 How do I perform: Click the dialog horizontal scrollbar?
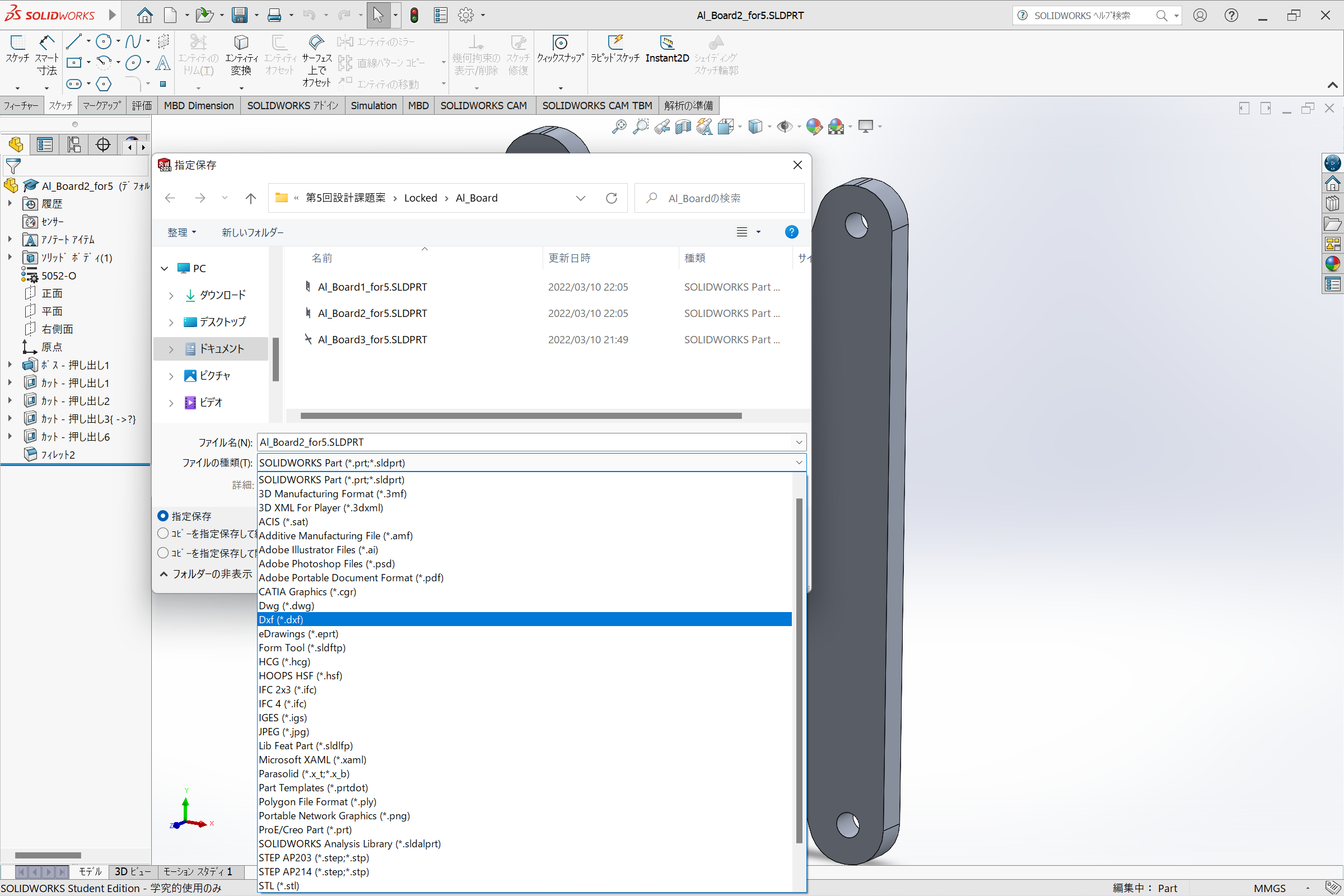[x=521, y=416]
